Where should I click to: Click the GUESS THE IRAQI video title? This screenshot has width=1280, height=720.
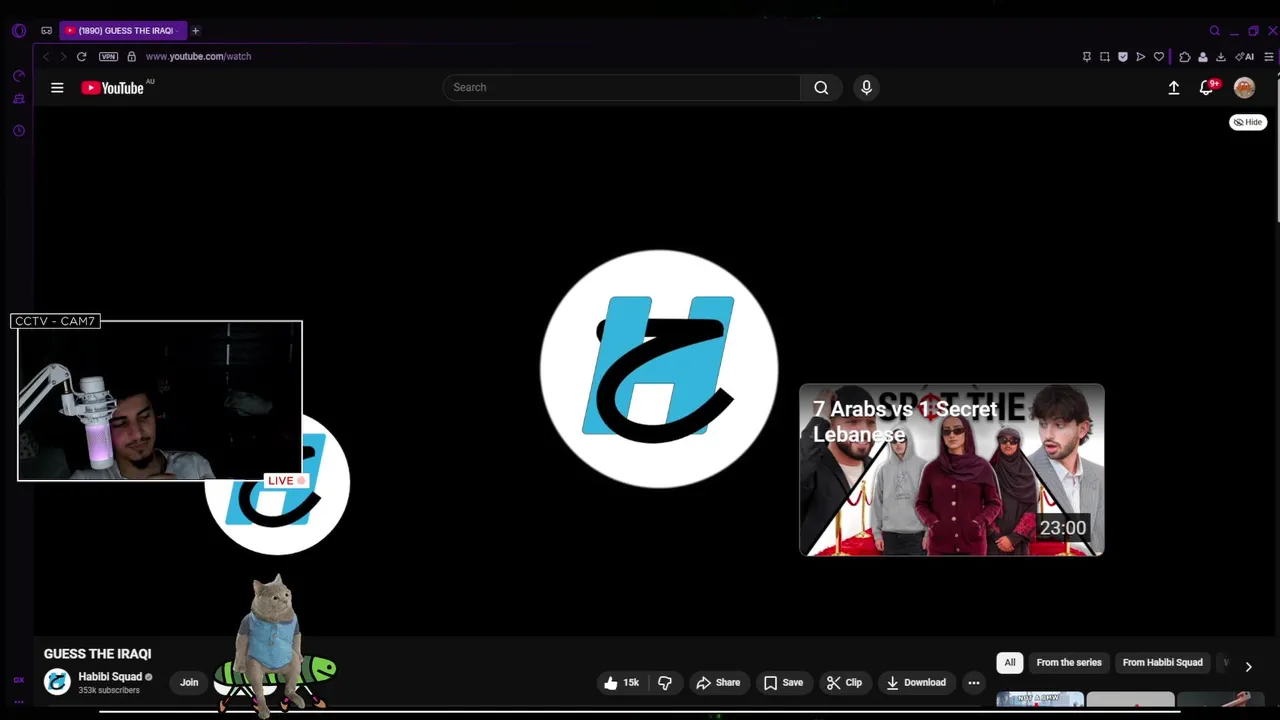pos(98,654)
